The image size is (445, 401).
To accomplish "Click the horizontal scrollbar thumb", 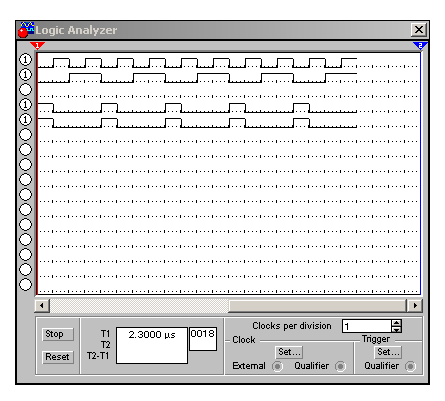I will click(x=317, y=305).
